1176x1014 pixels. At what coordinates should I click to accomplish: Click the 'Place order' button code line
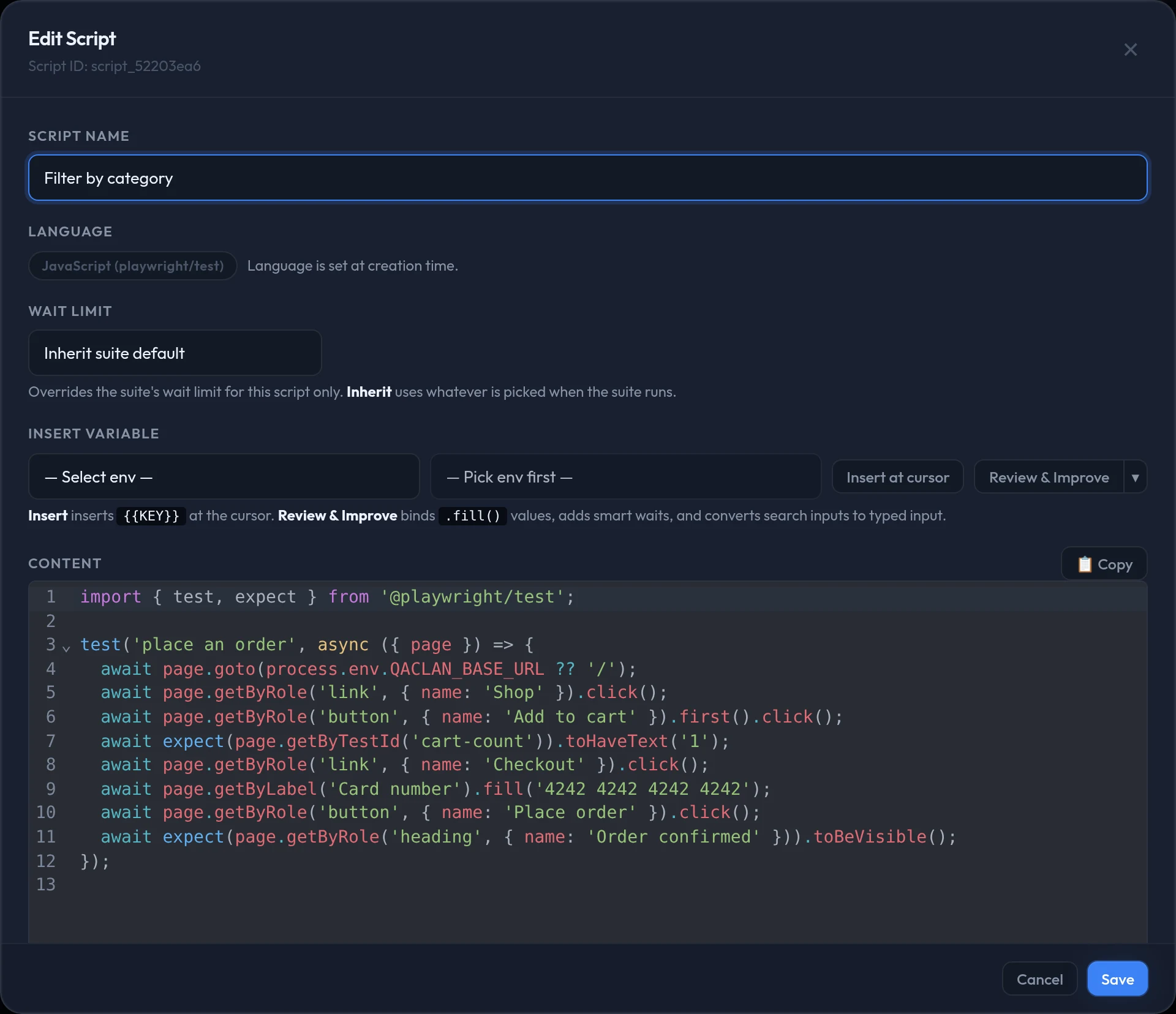coord(430,812)
